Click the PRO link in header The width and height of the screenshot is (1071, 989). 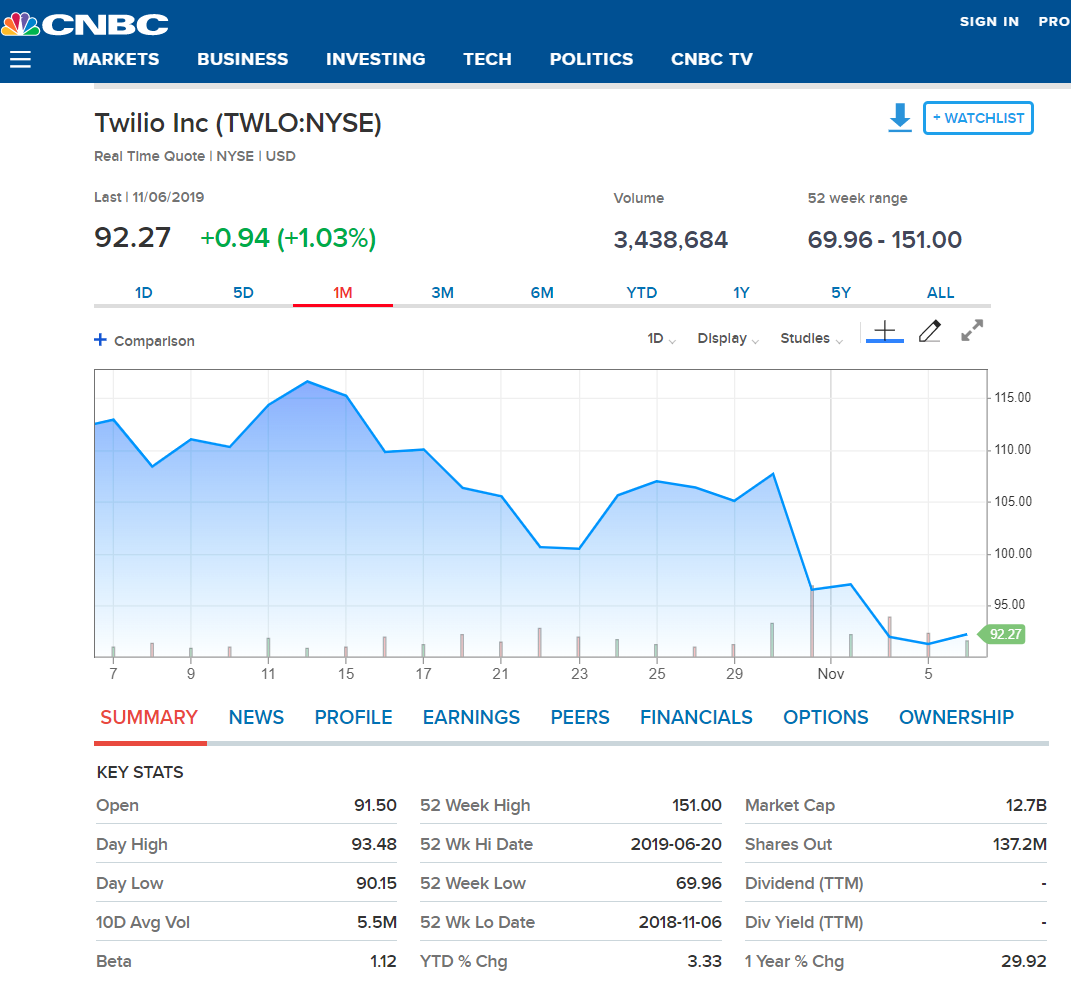coord(1054,22)
